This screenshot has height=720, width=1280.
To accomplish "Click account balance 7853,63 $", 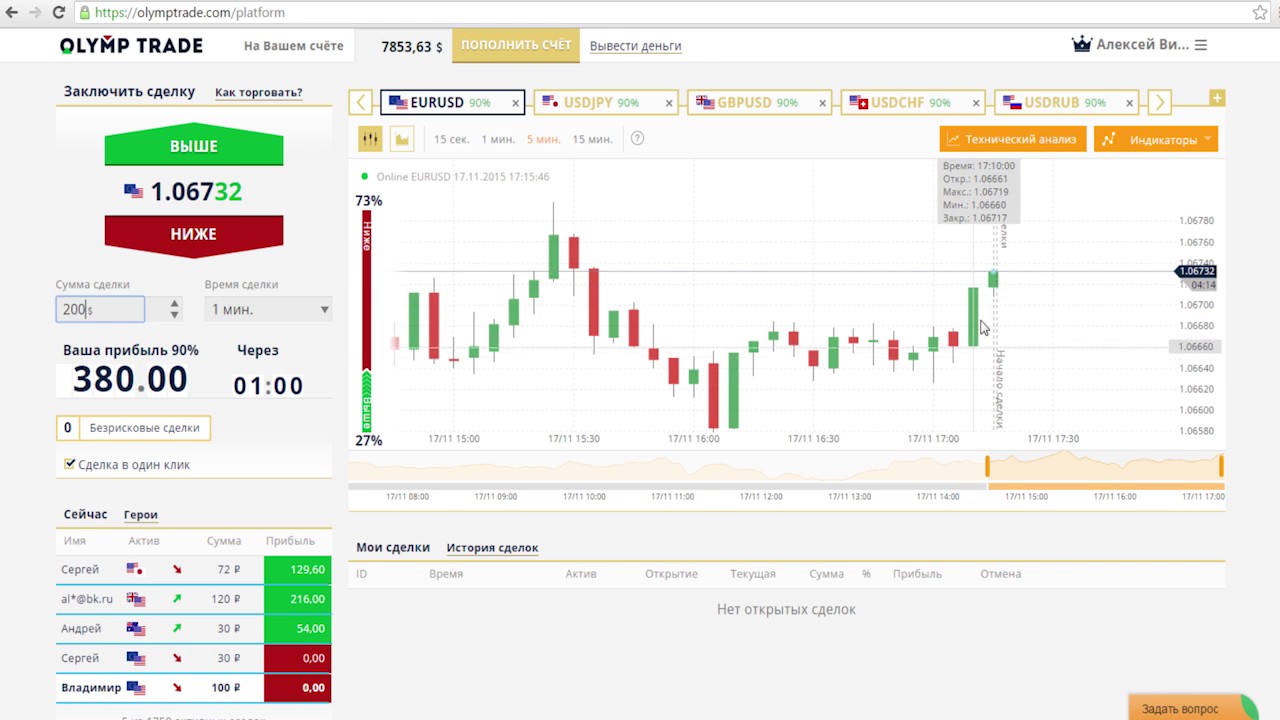I will pyautogui.click(x=412, y=46).
